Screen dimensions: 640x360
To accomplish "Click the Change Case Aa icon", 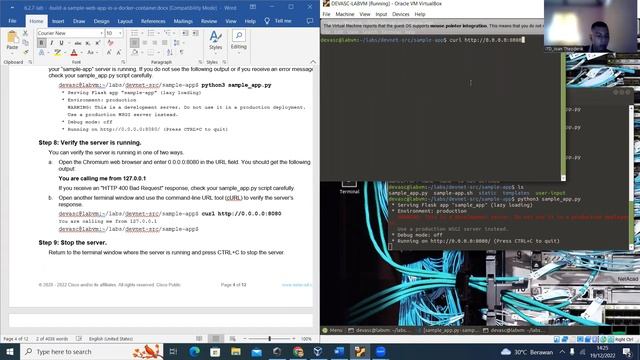I will point(91,52).
